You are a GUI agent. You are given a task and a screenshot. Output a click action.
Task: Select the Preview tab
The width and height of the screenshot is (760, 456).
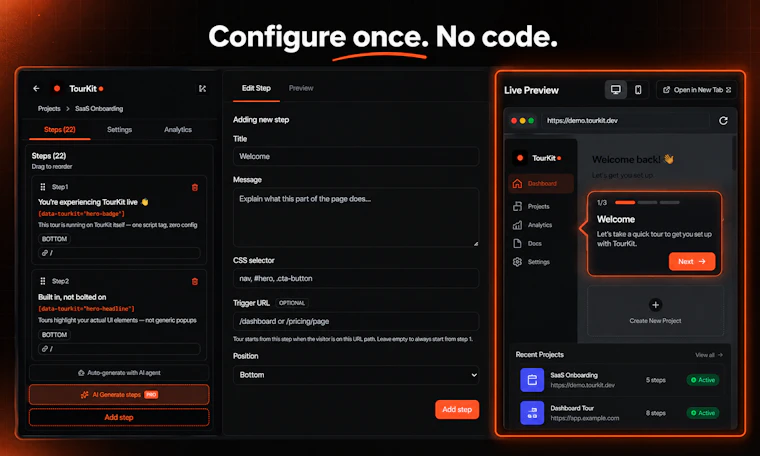[x=301, y=88]
